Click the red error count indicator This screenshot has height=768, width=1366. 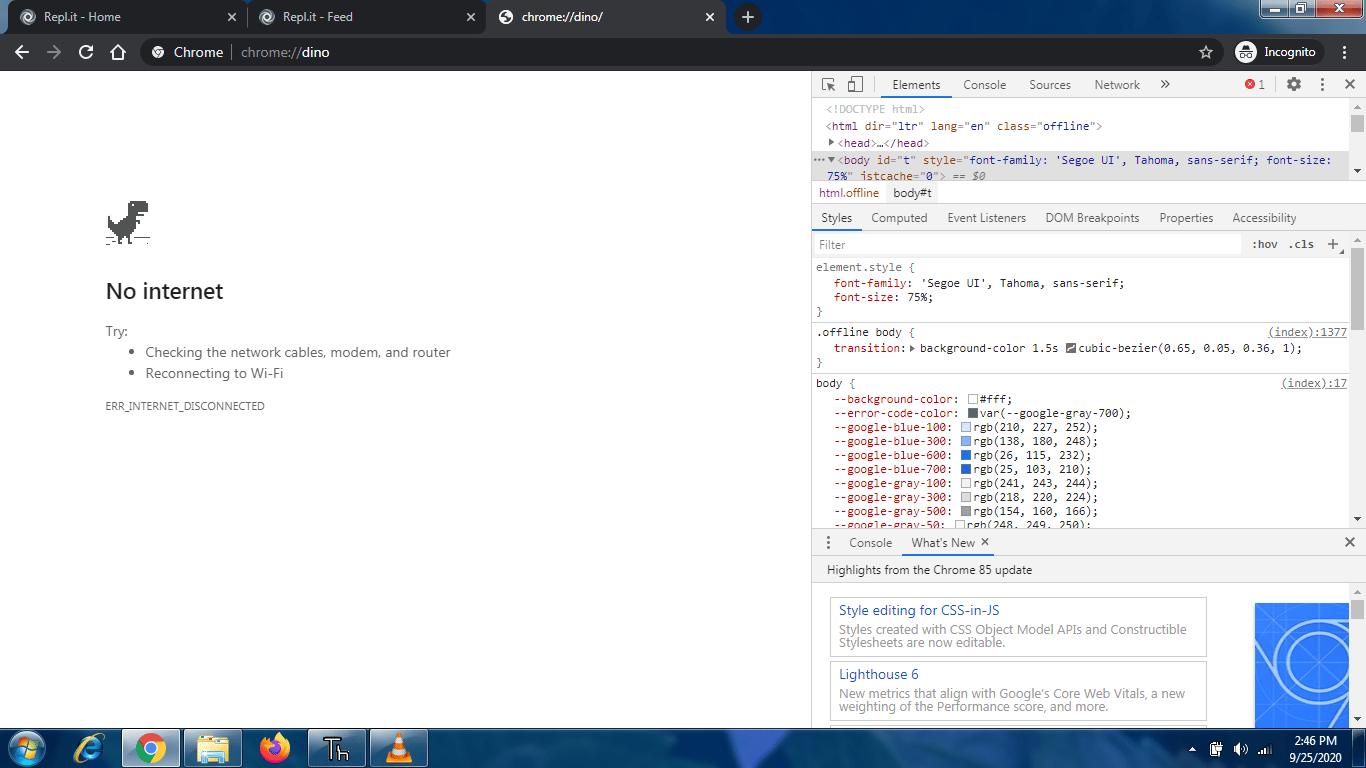tap(1255, 85)
